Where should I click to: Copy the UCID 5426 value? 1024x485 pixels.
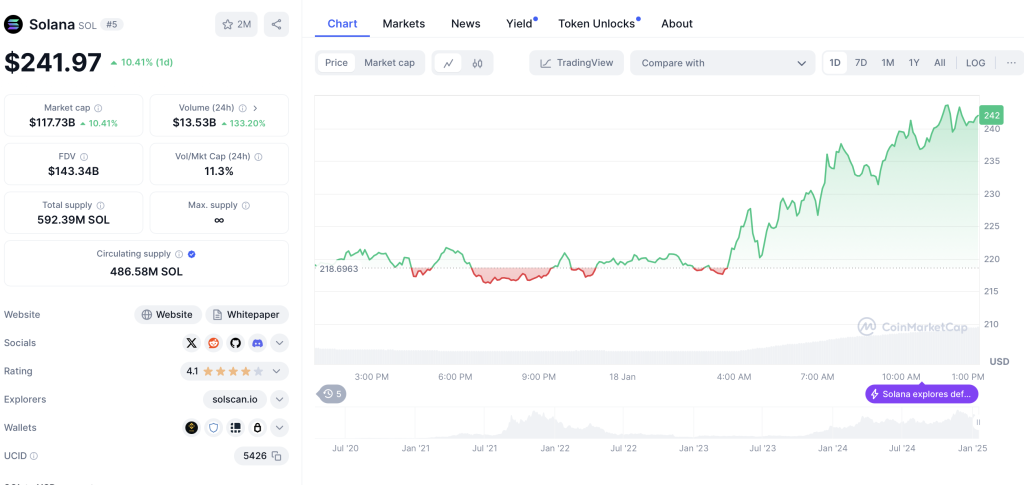(x=277, y=456)
